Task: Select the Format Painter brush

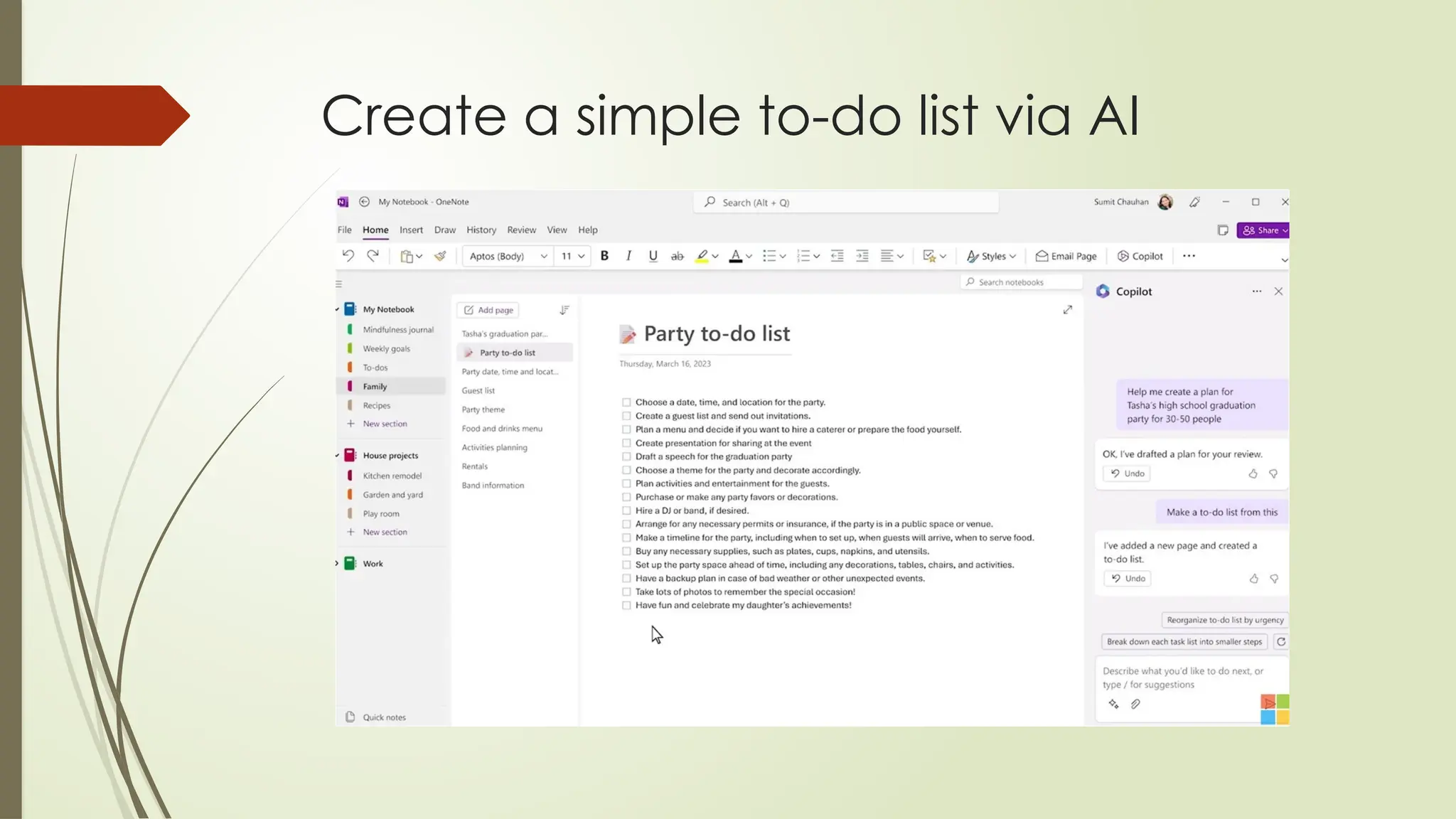Action: [x=440, y=256]
